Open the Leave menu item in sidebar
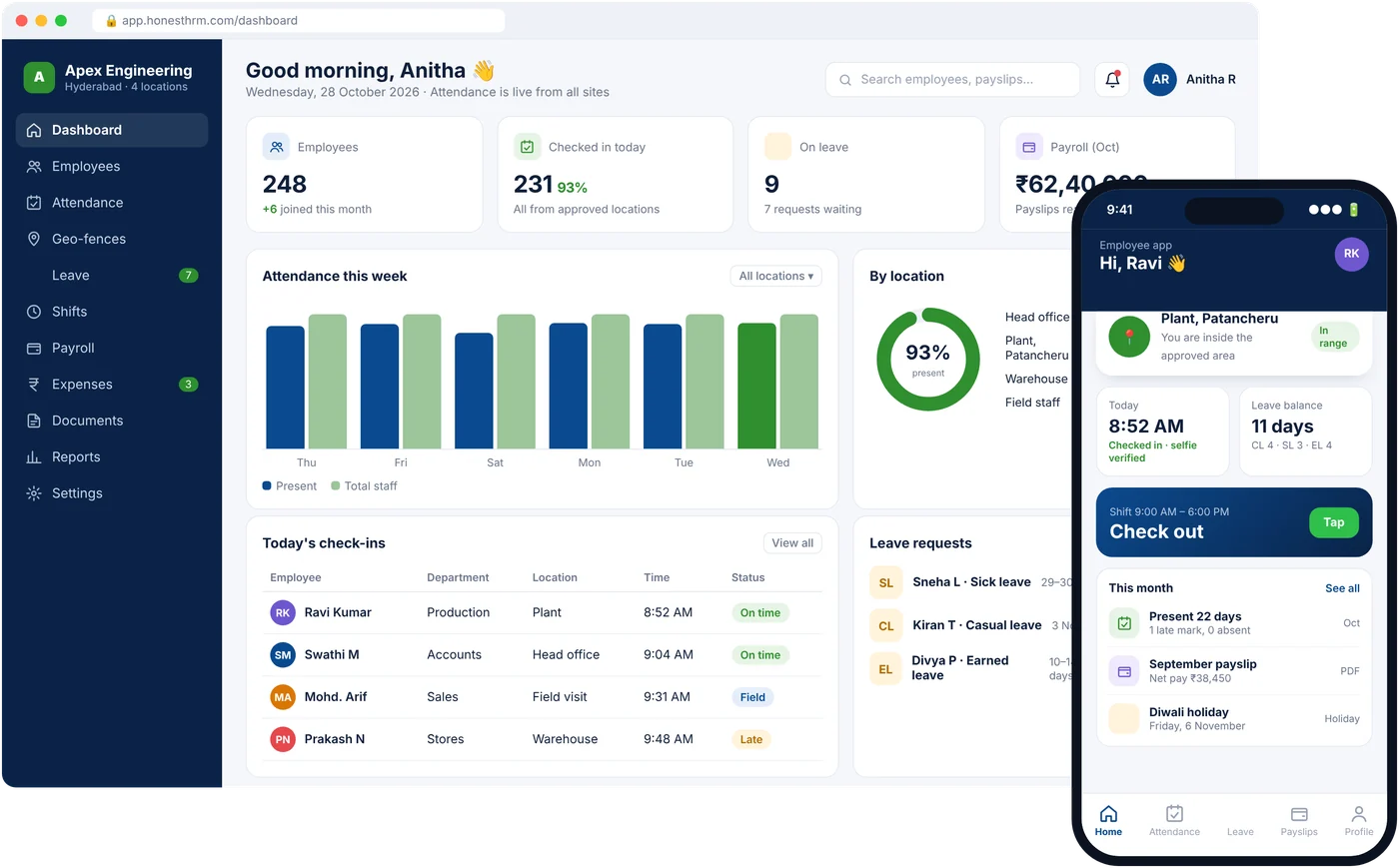The width and height of the screenshot is (1399, 868). (x=112, y=276)
